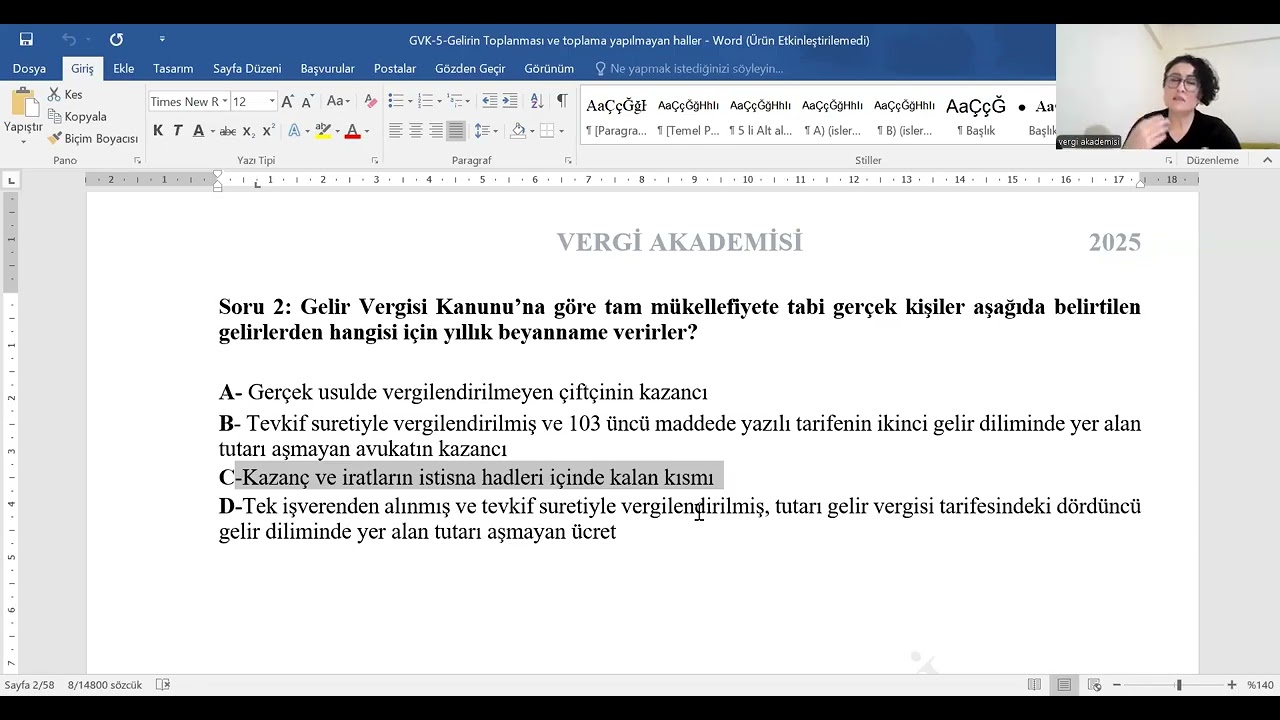Click the %140 zoom level
This screenshot has width=1280, height=720.
pyautogui.click(x=1260, y=685)
